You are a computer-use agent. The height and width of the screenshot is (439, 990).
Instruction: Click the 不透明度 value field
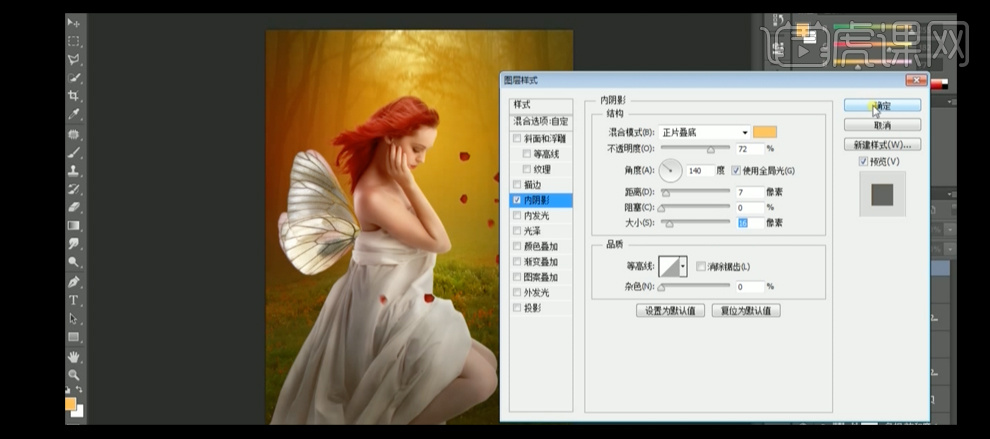[750, 149]
